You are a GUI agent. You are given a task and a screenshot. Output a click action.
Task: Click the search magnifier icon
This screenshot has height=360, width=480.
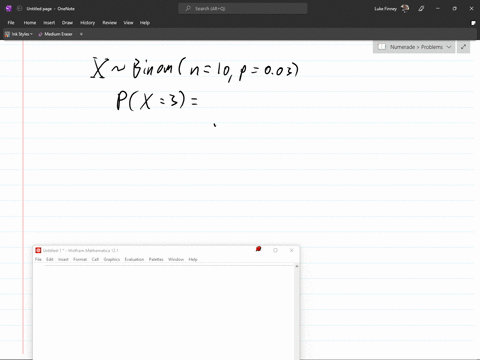188,8
